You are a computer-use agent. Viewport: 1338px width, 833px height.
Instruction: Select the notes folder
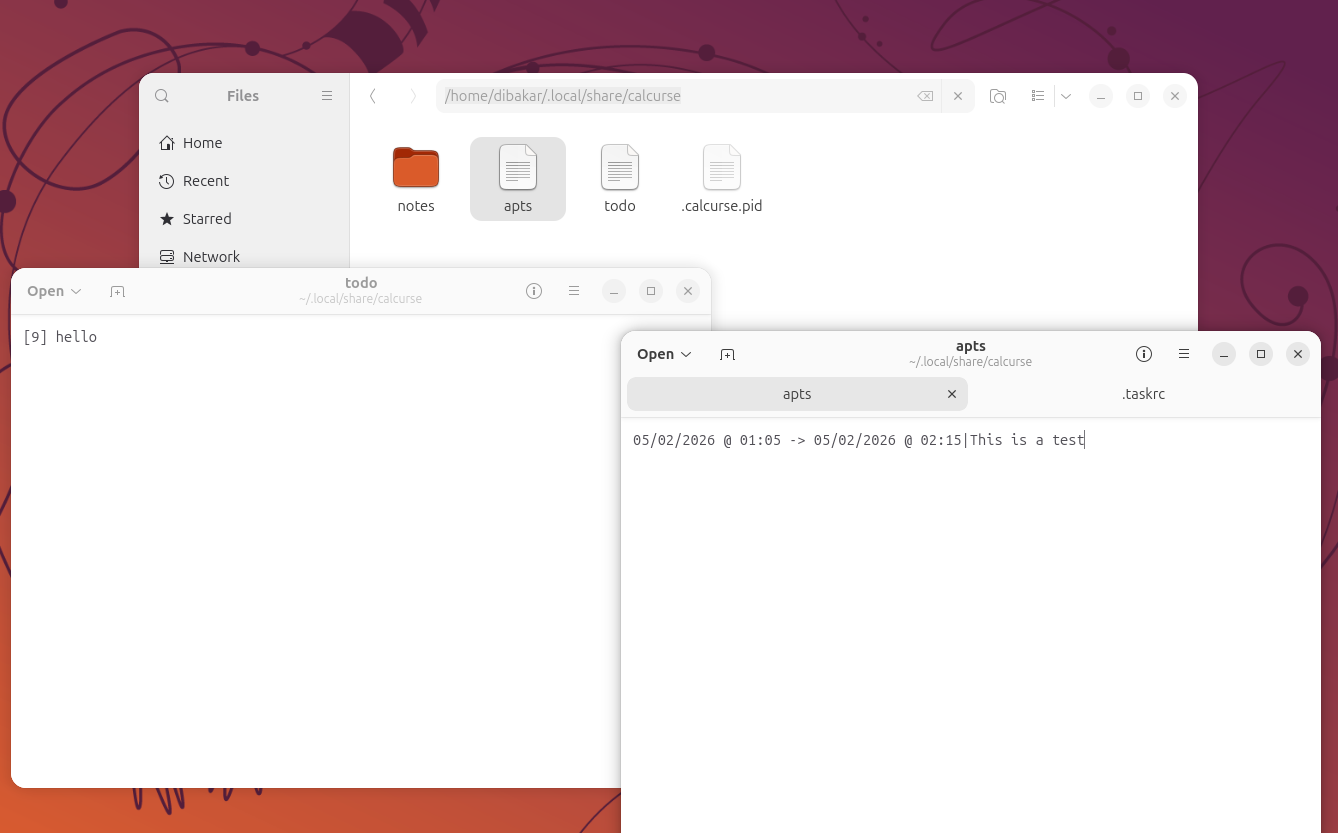[416, 179]
